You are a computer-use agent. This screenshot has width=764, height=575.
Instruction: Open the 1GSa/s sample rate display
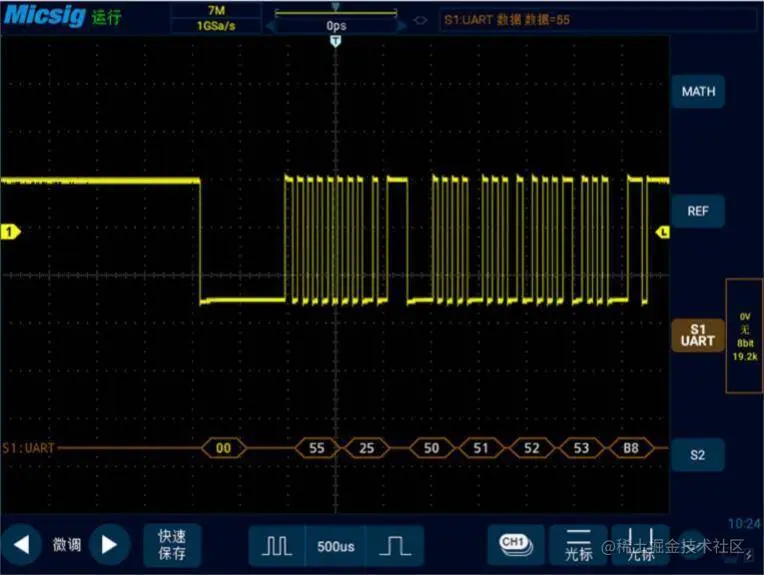click(x=216, y=26)
